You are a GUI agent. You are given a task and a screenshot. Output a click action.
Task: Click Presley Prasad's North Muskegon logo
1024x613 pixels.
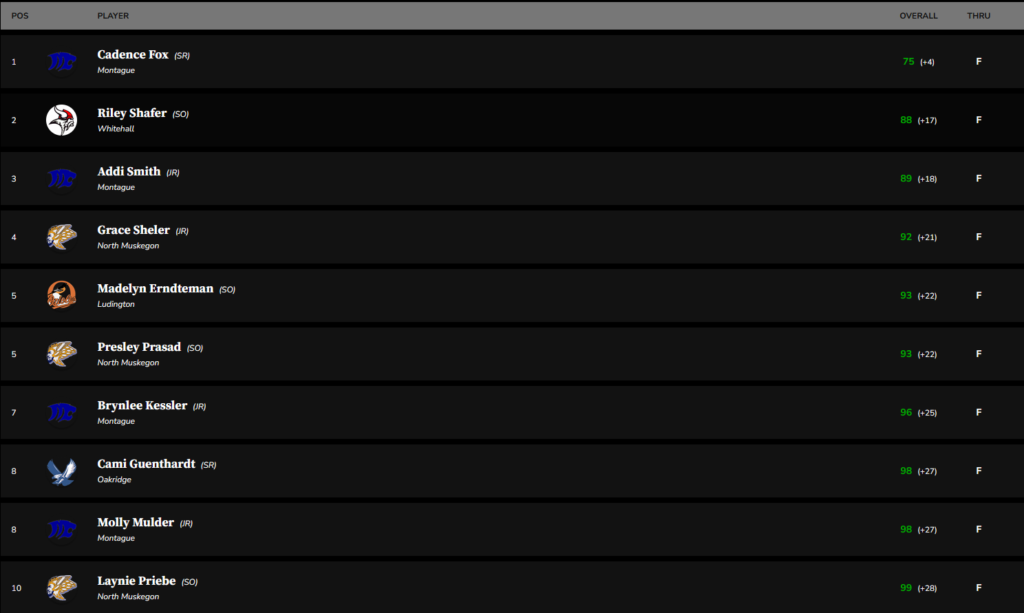coord(62,354)
